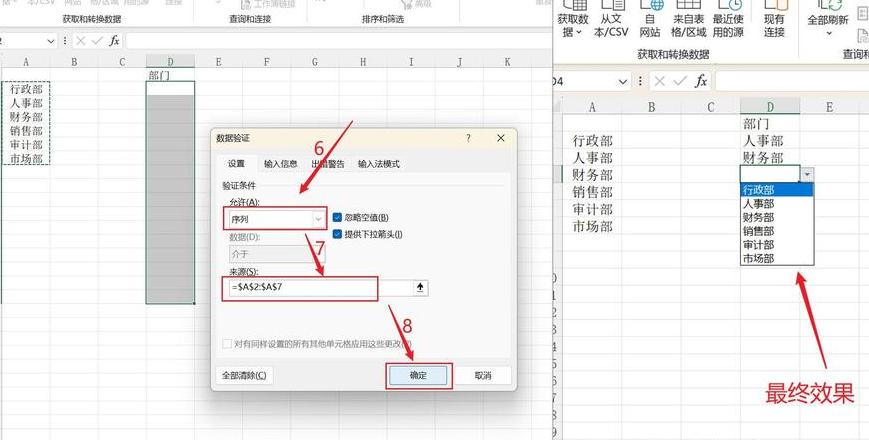Choose 审计部 from the dropdown list

coord(777,244)
